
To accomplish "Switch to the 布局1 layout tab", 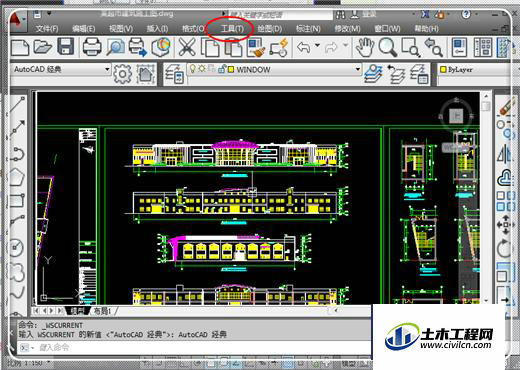I will click(x=102, y=311).
